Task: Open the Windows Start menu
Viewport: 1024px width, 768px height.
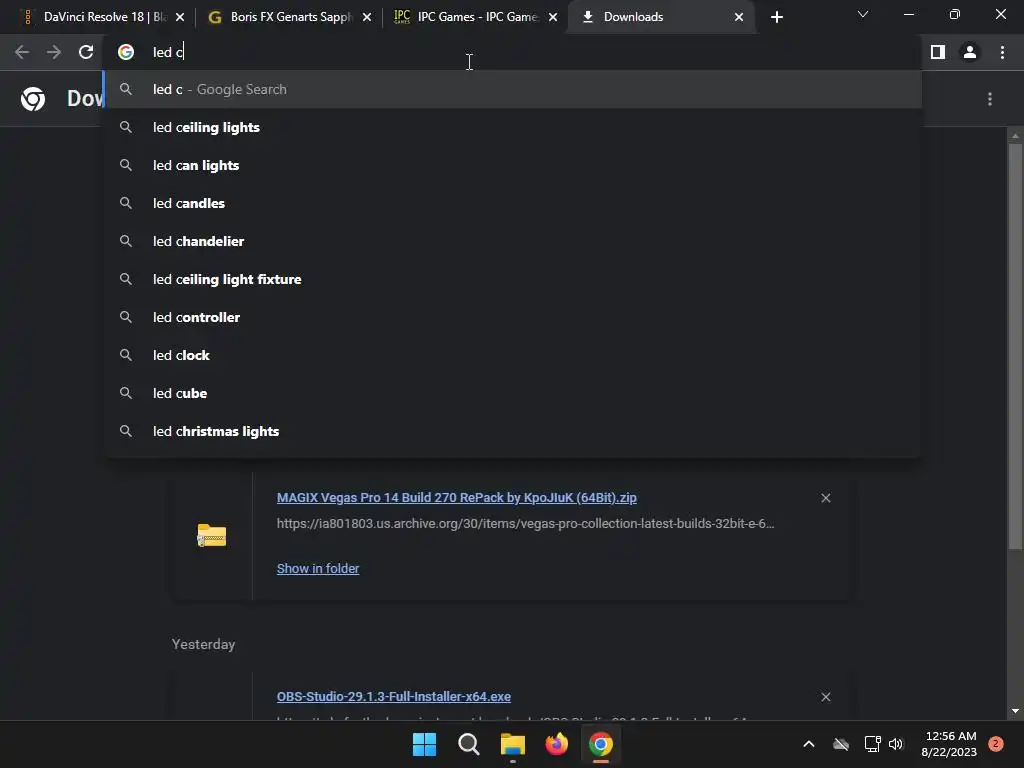Action: click(424, 744)
